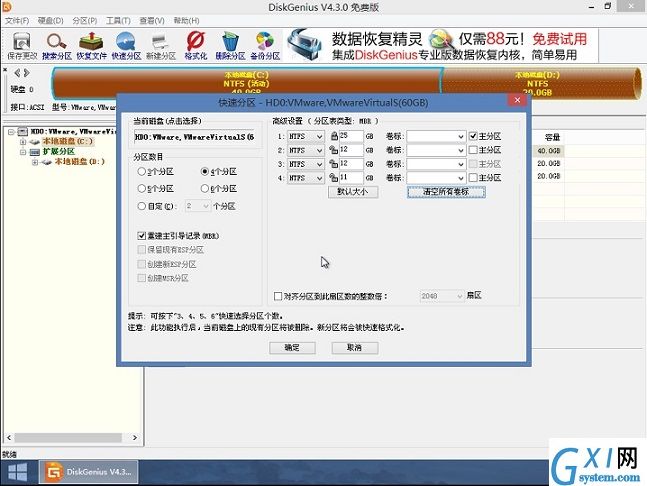Click the D: partition bar in disk map
Screen dimensions: 647x486
pos(541,83)
